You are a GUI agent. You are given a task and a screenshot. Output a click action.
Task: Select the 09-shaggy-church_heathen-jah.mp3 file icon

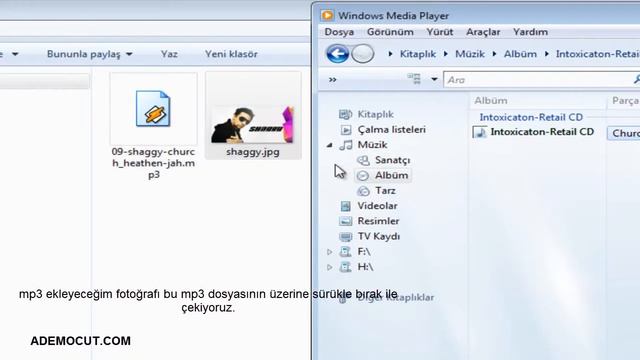tap(153, 109)
